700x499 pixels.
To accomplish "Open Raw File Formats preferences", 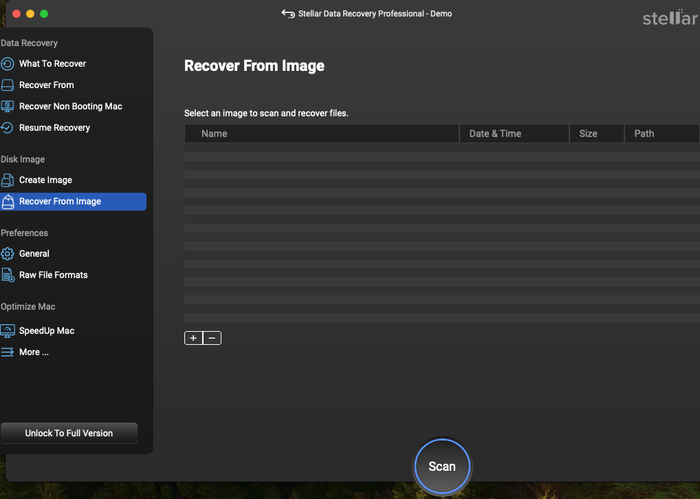I will point(53,275).
